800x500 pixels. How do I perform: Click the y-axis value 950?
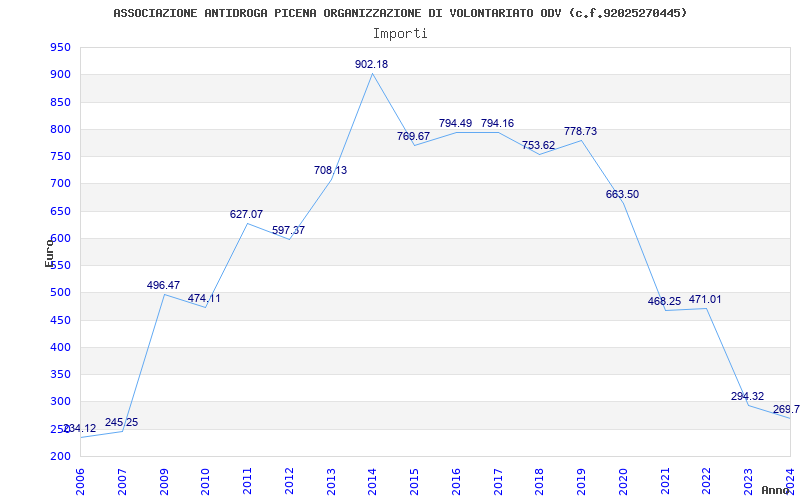(x=60, y=47)
